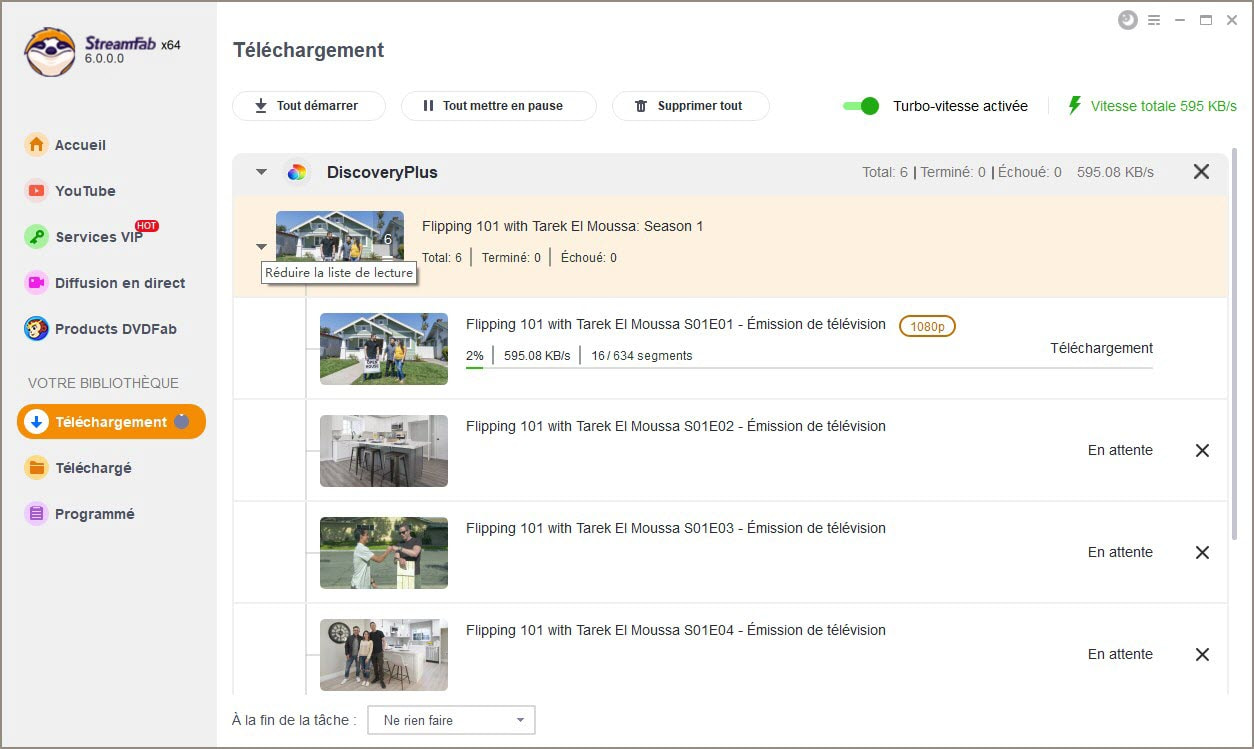Click the 'HOT' badge on Services VIP
The height and width of the screenshot is (749, 1254).
[147, 226]
